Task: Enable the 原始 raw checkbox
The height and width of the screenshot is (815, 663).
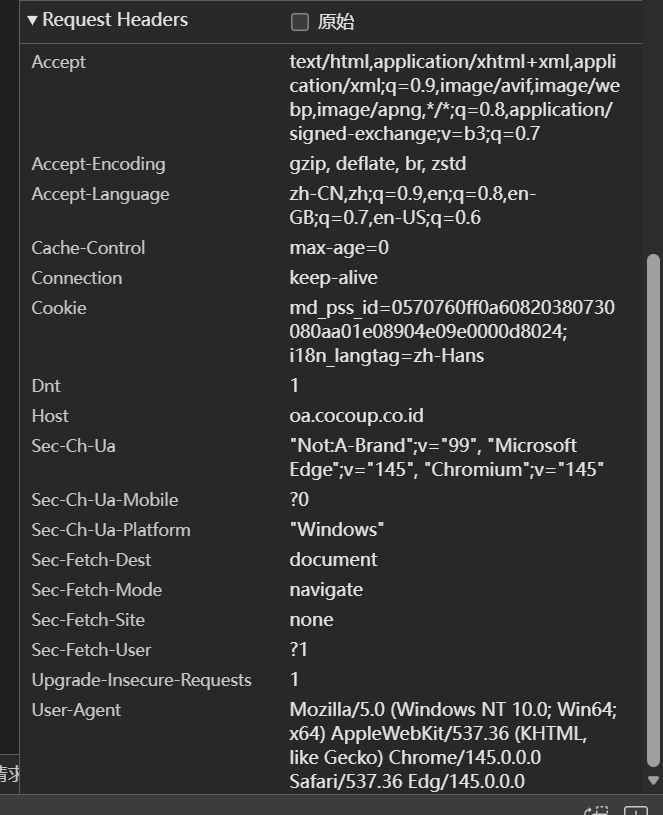Action: (x=300, y=22)
